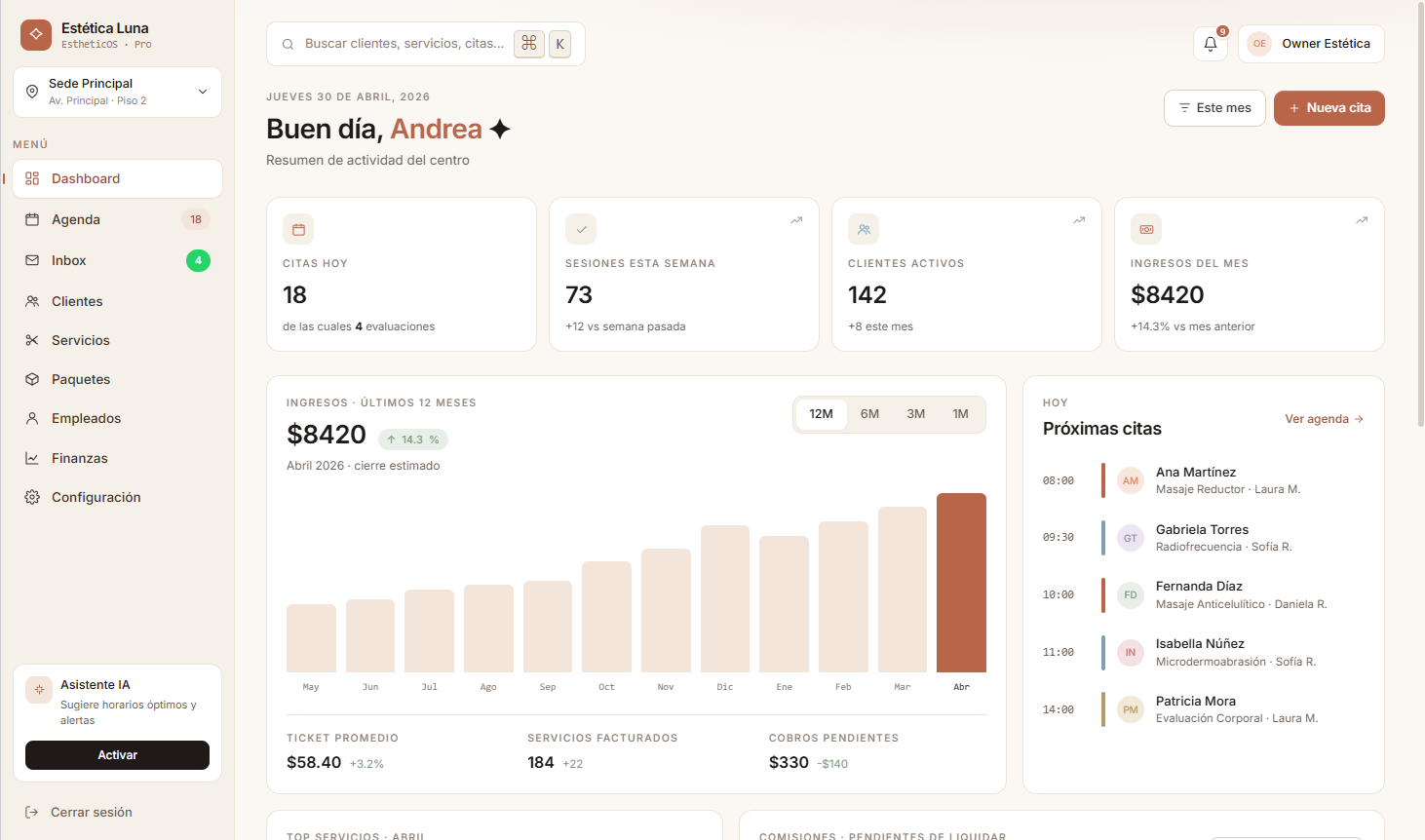This screenshot has width=1425, height=840.
Task: Go to Empleados page
Action: [118, 418]
